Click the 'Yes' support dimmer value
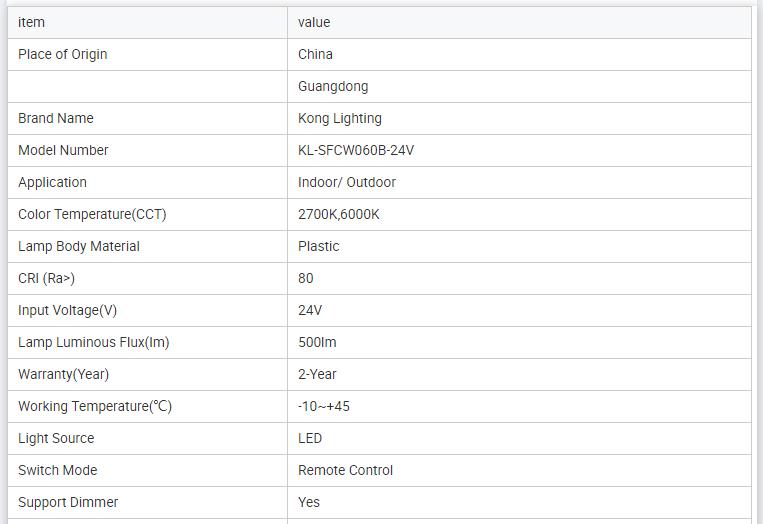This screenshot has width=763, height=524. 309,502
